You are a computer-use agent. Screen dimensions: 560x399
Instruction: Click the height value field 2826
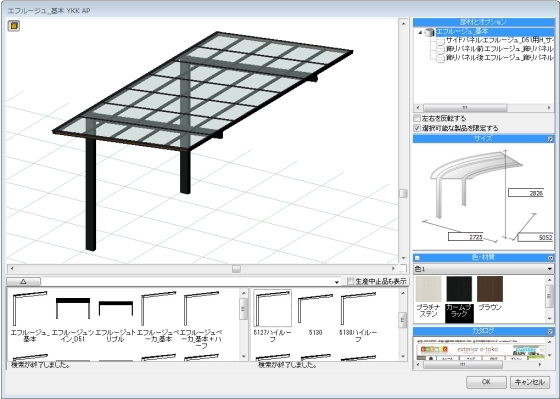click(x=526, y=193)
